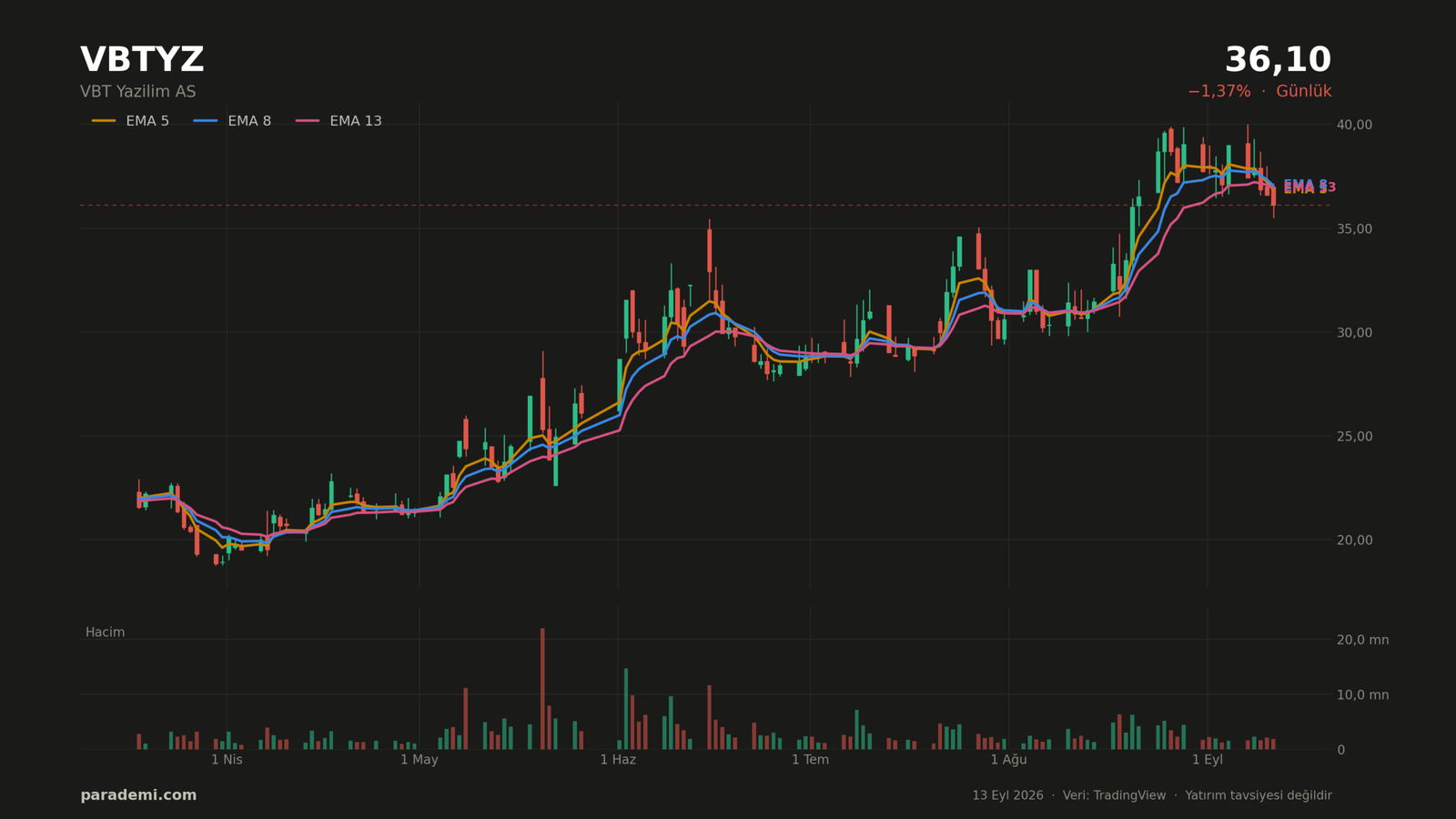Click the 25,00 price axis label
This screenshot has height=819, width=1456.
(1354, 436)
